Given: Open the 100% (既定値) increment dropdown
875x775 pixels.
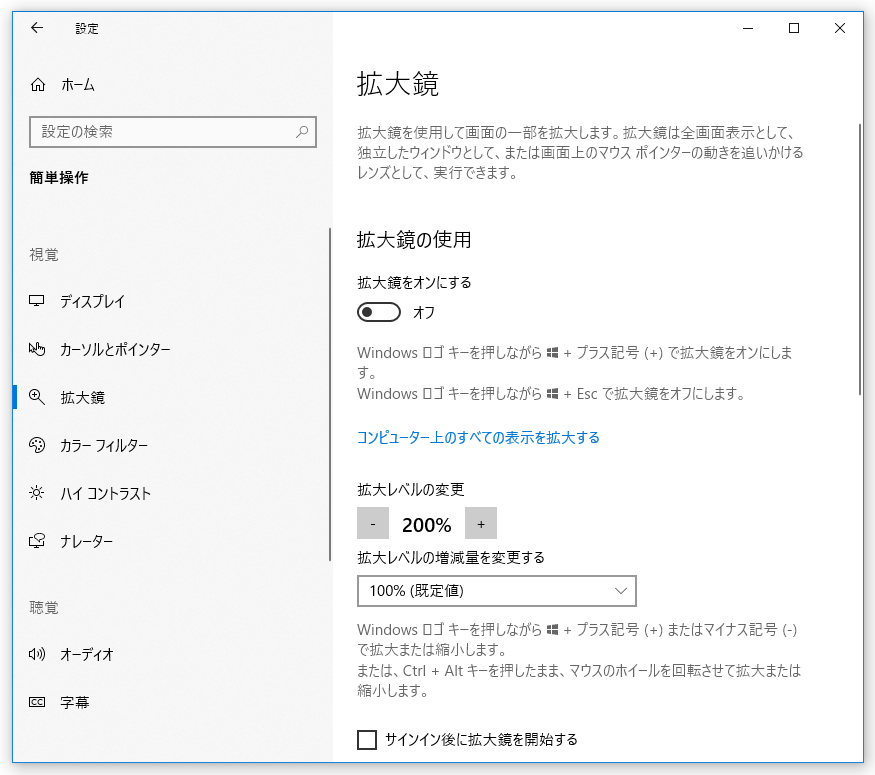Looking at the screenshot, I should pyautogui.click(x=497, y=591).
